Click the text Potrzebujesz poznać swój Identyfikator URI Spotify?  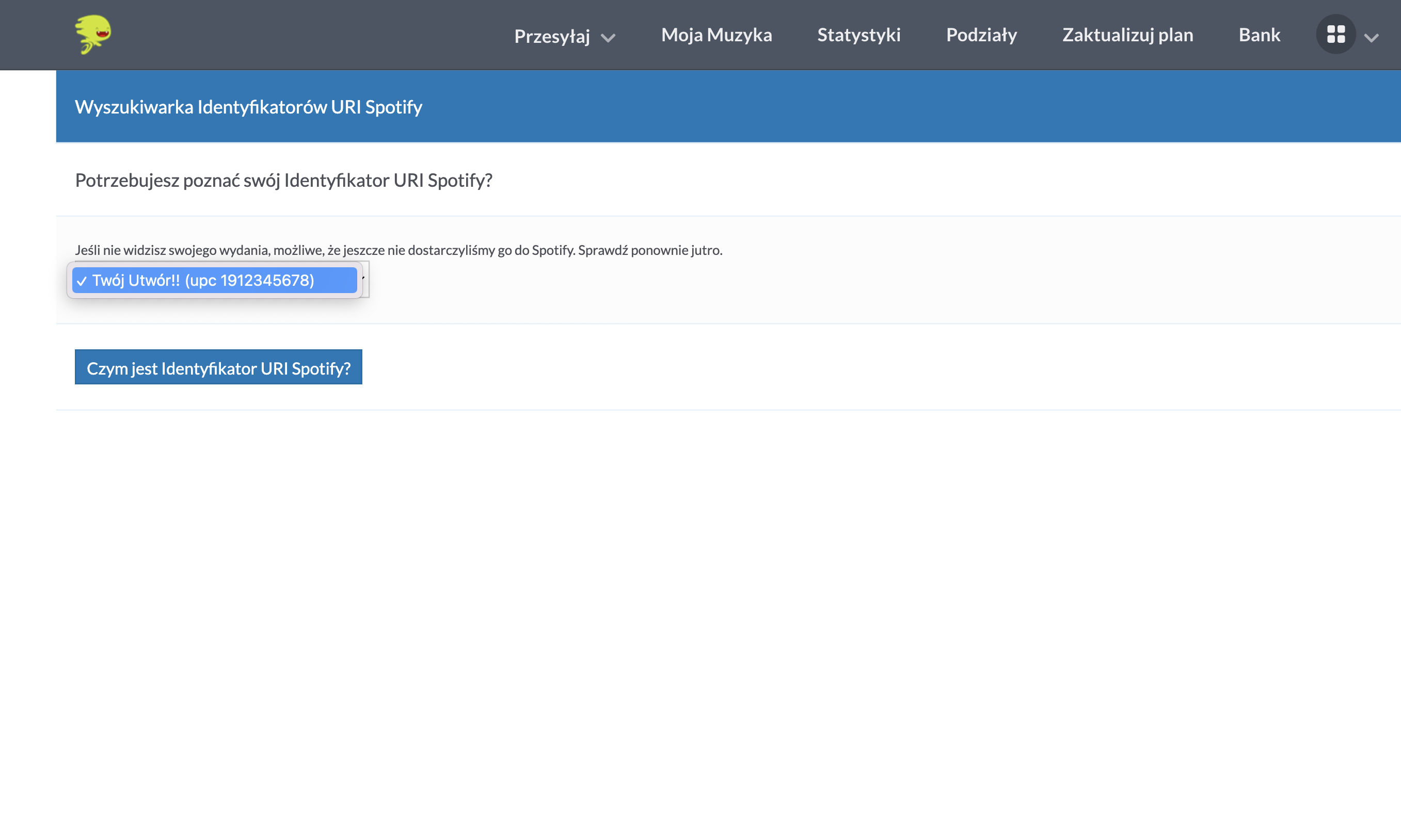click(284, 180)
